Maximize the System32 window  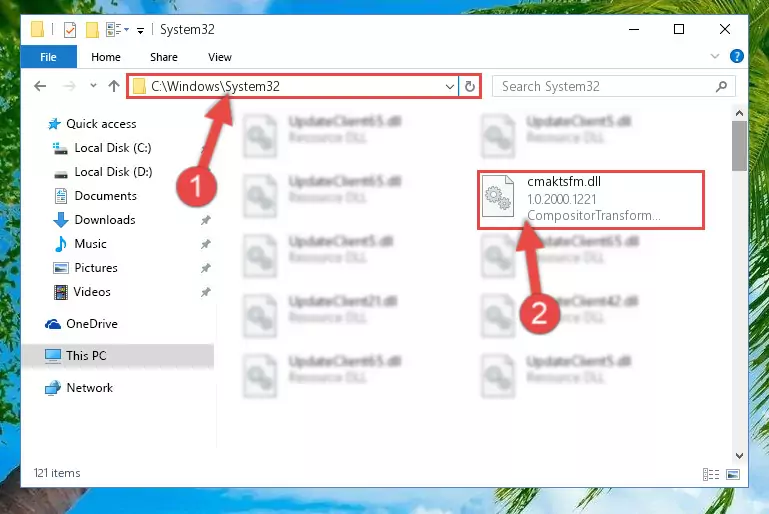[679, 29]
